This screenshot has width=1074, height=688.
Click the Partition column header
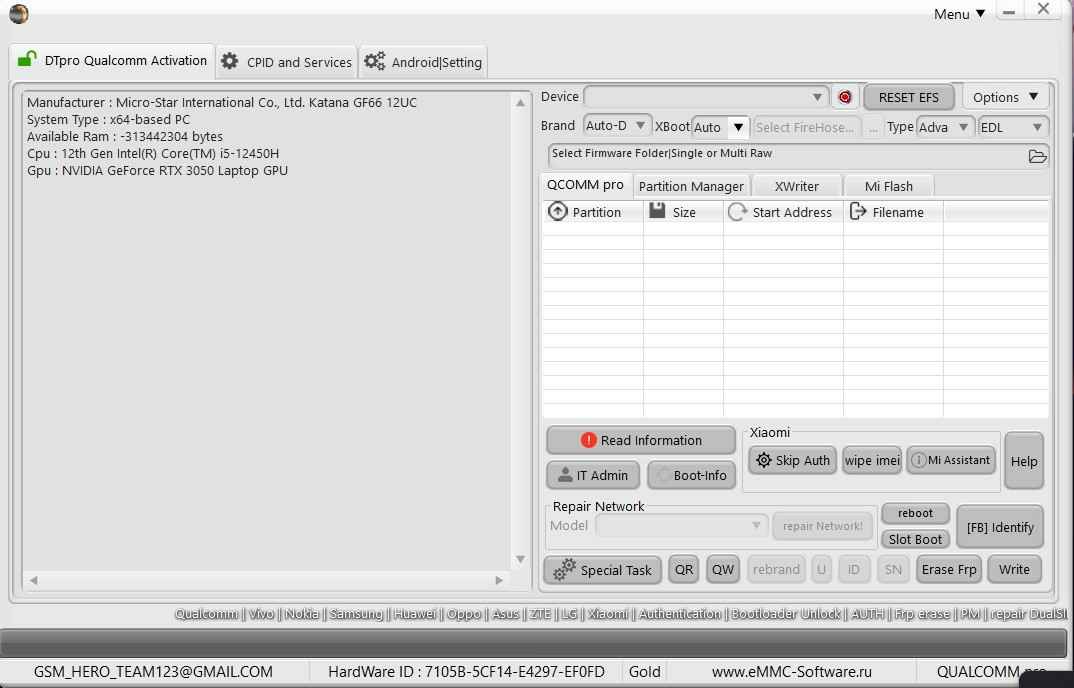coord(593,212)
